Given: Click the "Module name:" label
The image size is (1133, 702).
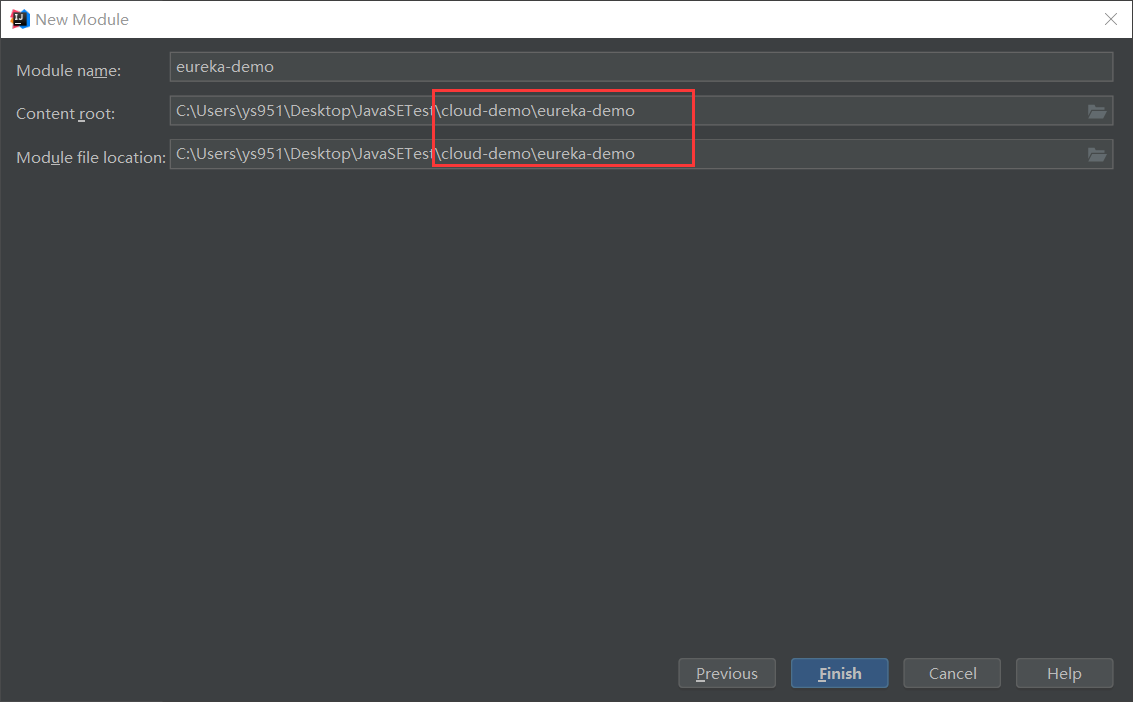Looking at the screenshot, I should 69,71.
